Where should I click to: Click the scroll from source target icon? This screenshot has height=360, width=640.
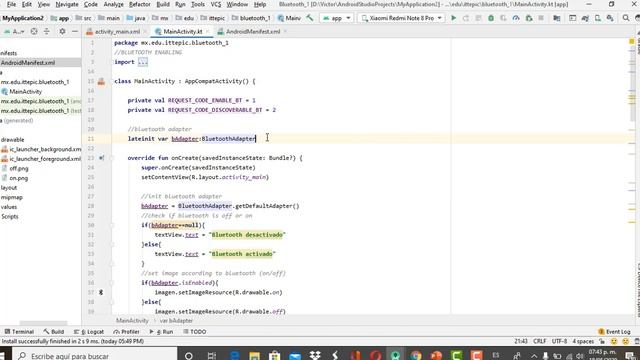(34, 31)
